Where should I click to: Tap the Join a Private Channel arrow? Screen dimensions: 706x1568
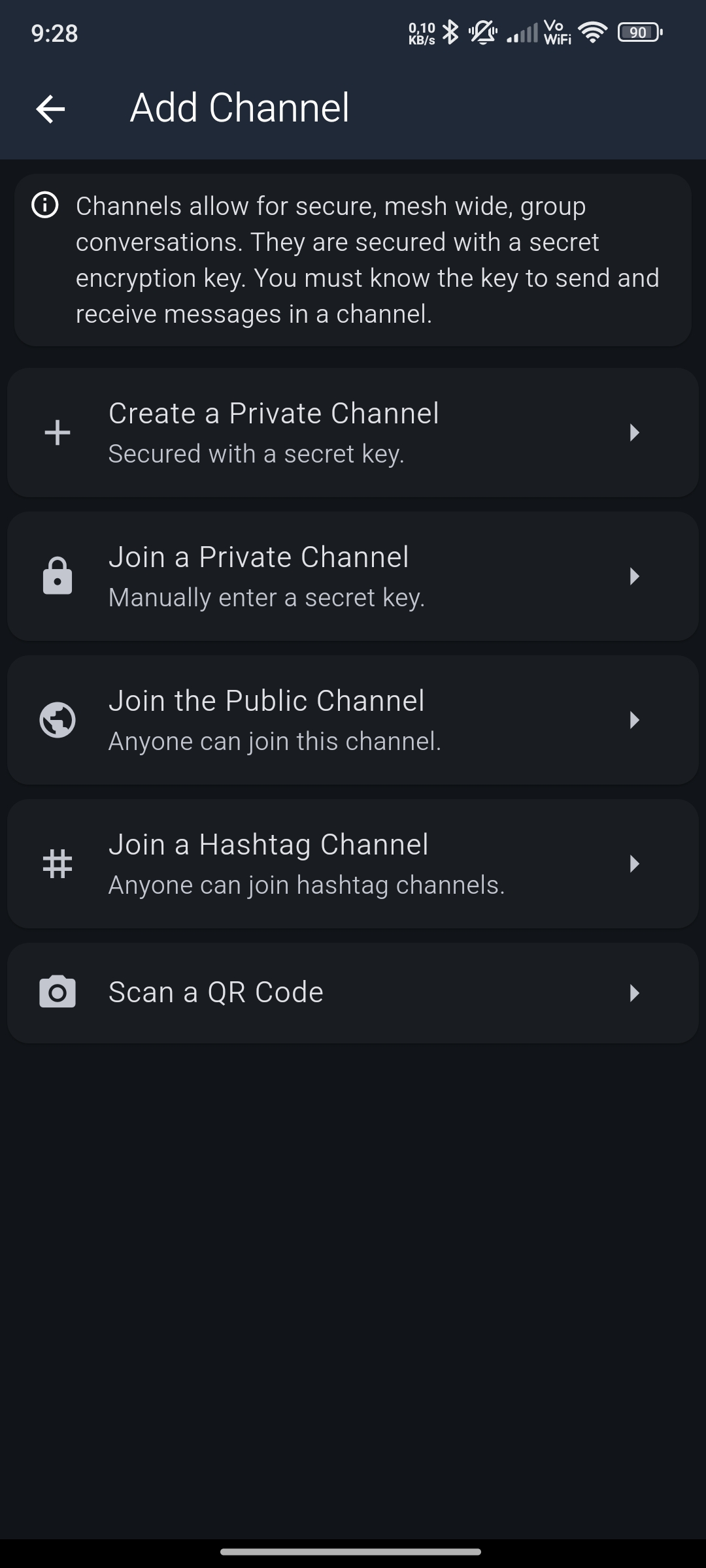coord(633,576)
